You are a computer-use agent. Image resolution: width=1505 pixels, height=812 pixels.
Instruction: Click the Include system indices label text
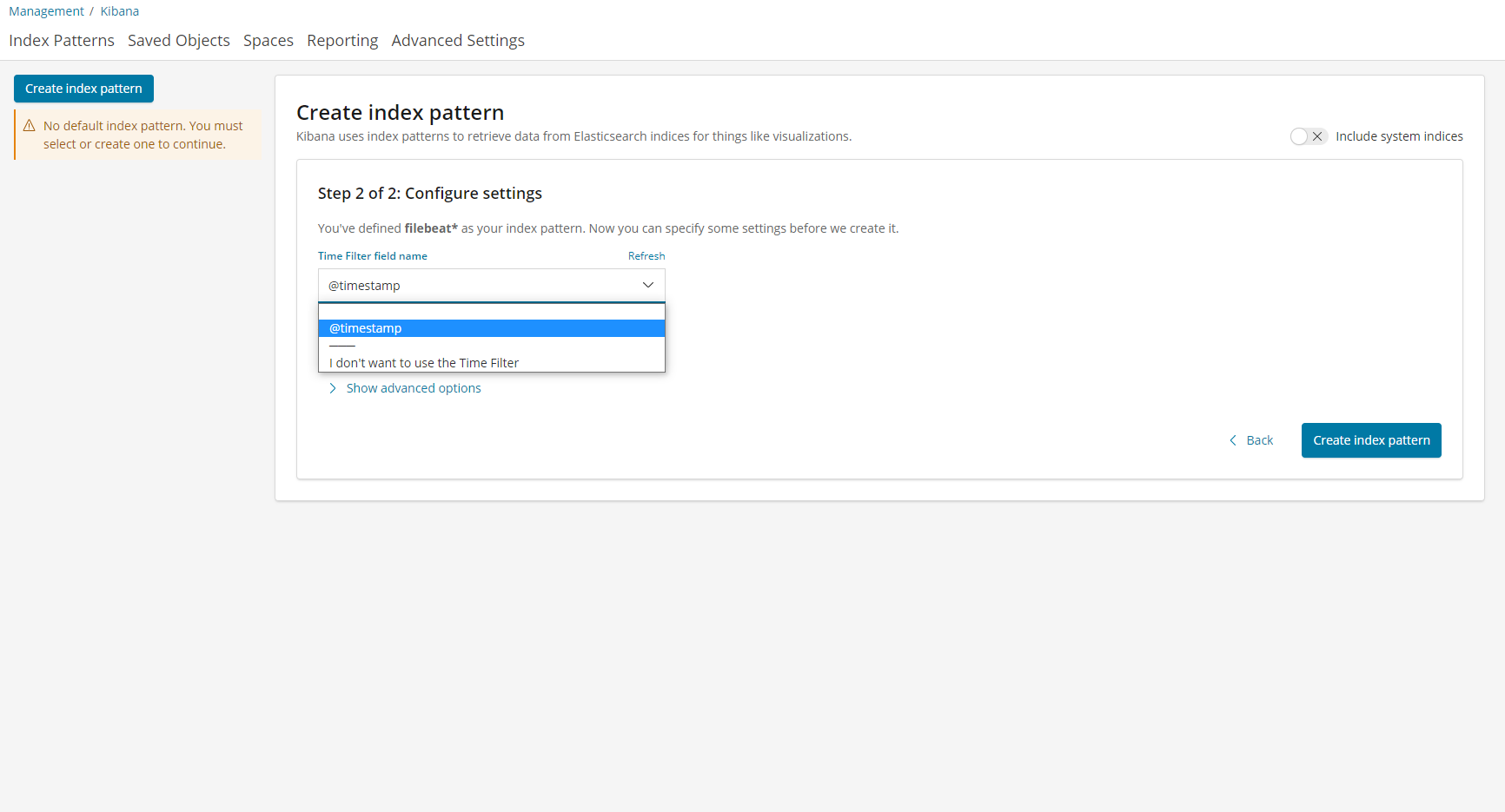pos(1399,136)
